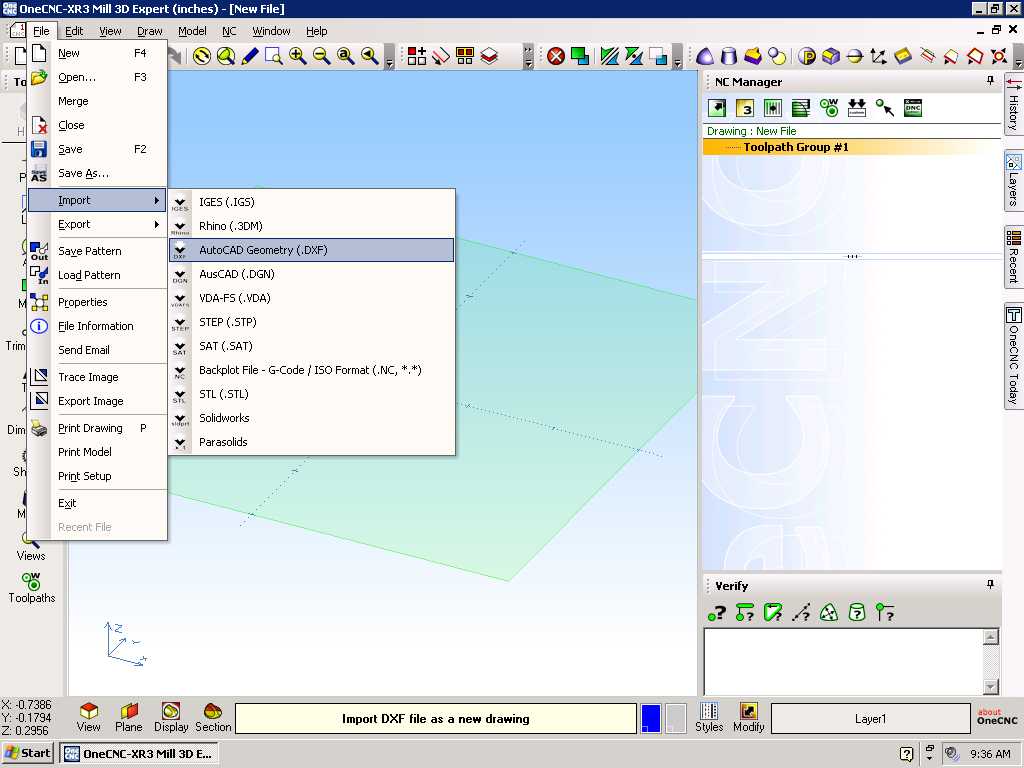Open the Styles icon in bottom bar
The height and width of the screenshot is (768, 1024).
click(x=709, y=717)
